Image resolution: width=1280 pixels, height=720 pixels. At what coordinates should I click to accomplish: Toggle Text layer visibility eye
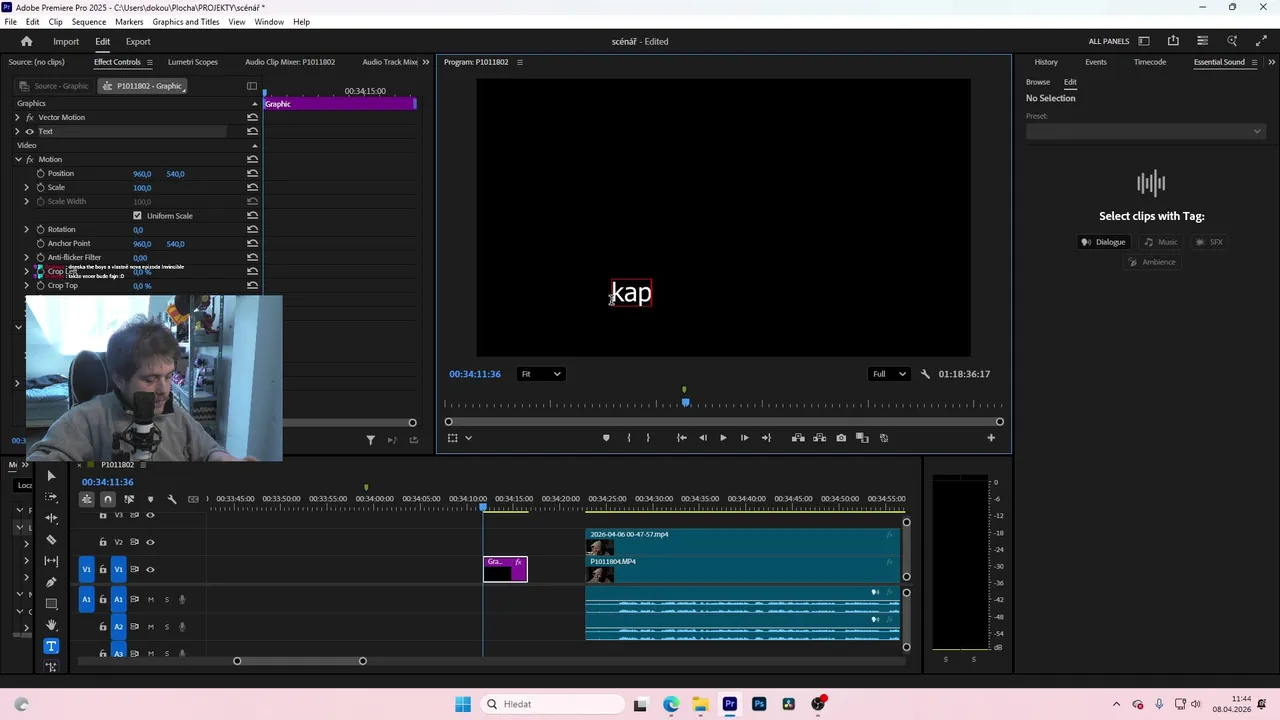pos(29,132)
